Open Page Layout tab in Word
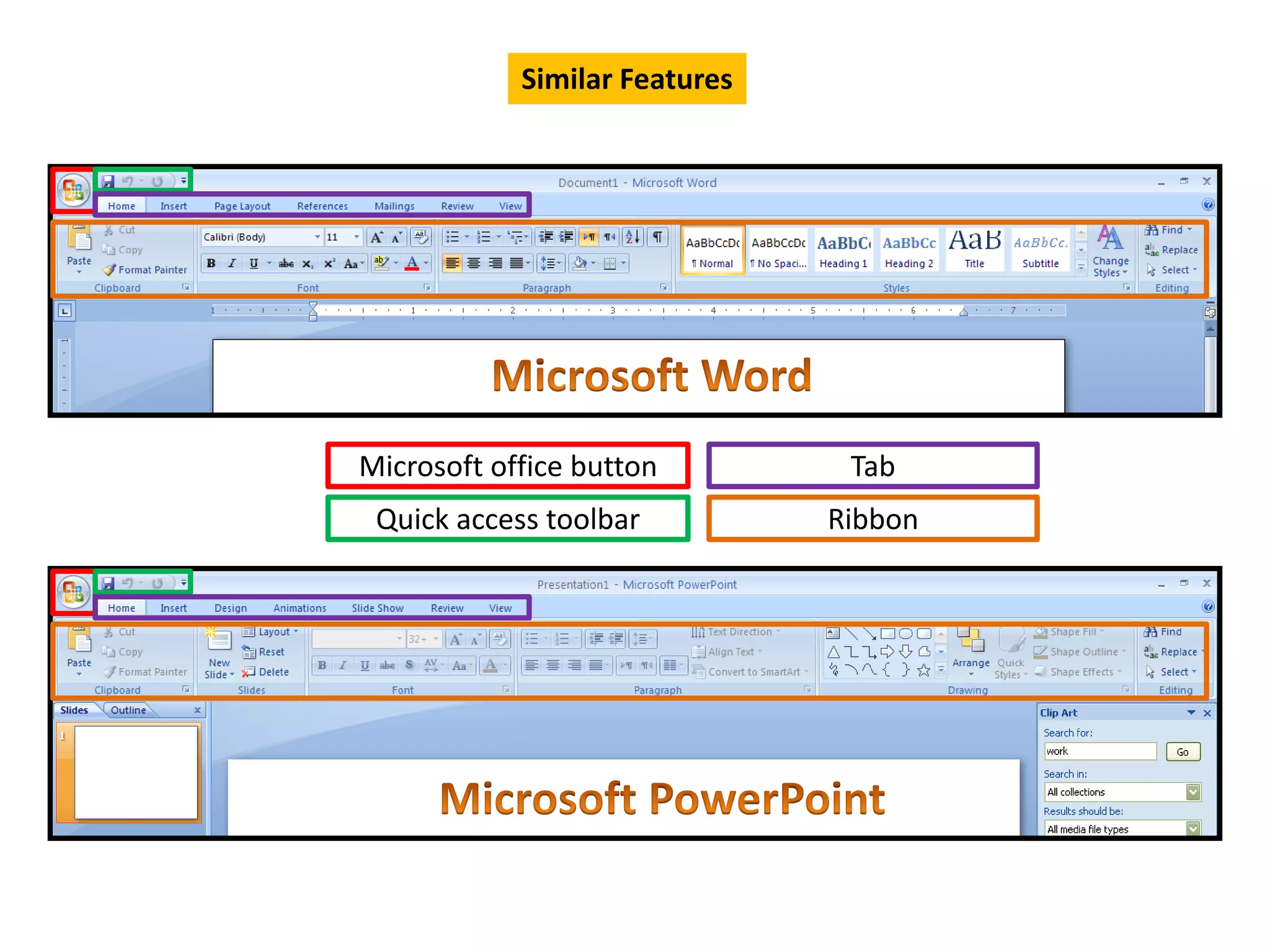Screen dimensions: 1270x952 (242, 206)
